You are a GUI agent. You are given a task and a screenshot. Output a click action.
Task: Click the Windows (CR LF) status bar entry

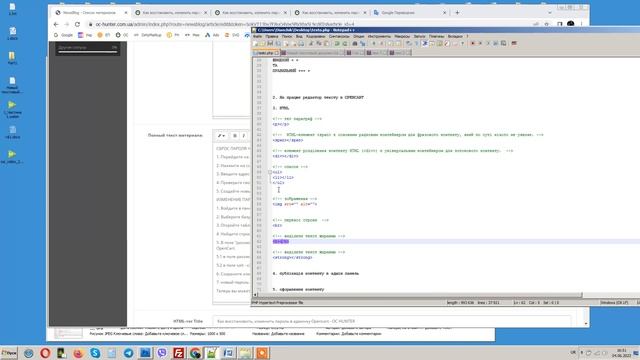pos(614,302)
